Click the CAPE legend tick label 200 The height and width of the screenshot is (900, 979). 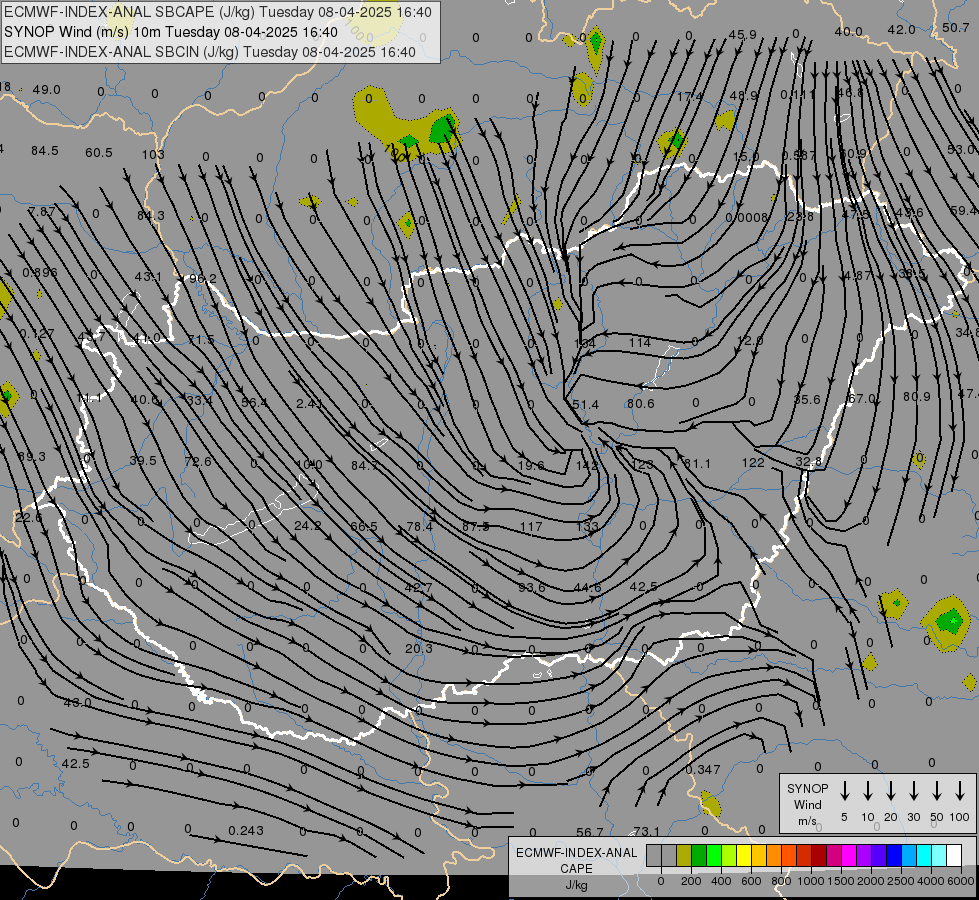click(691, 881)
